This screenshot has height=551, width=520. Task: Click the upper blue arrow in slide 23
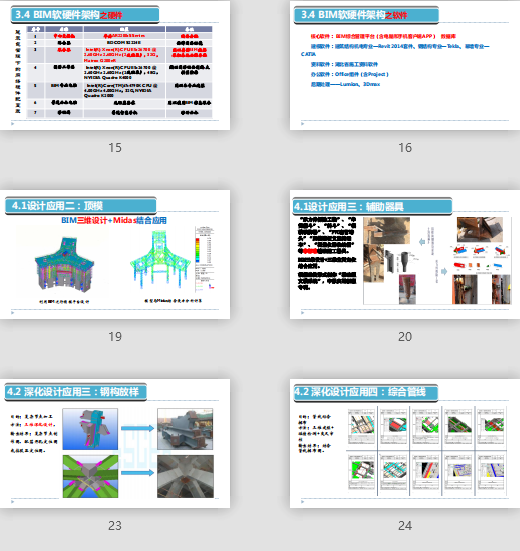(137, 428)
